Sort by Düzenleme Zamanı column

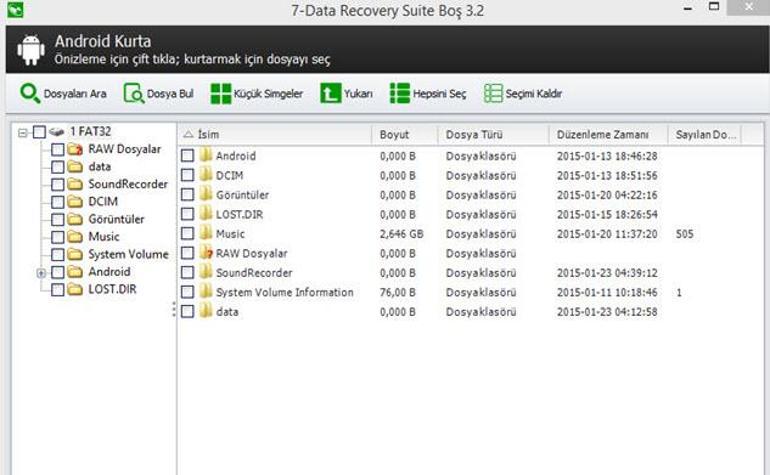(602, 135)
